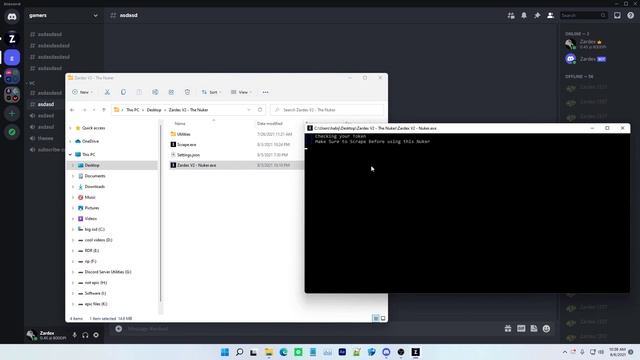Open Discord home direct messages
640x360 pixels.
tap(12, 17)
